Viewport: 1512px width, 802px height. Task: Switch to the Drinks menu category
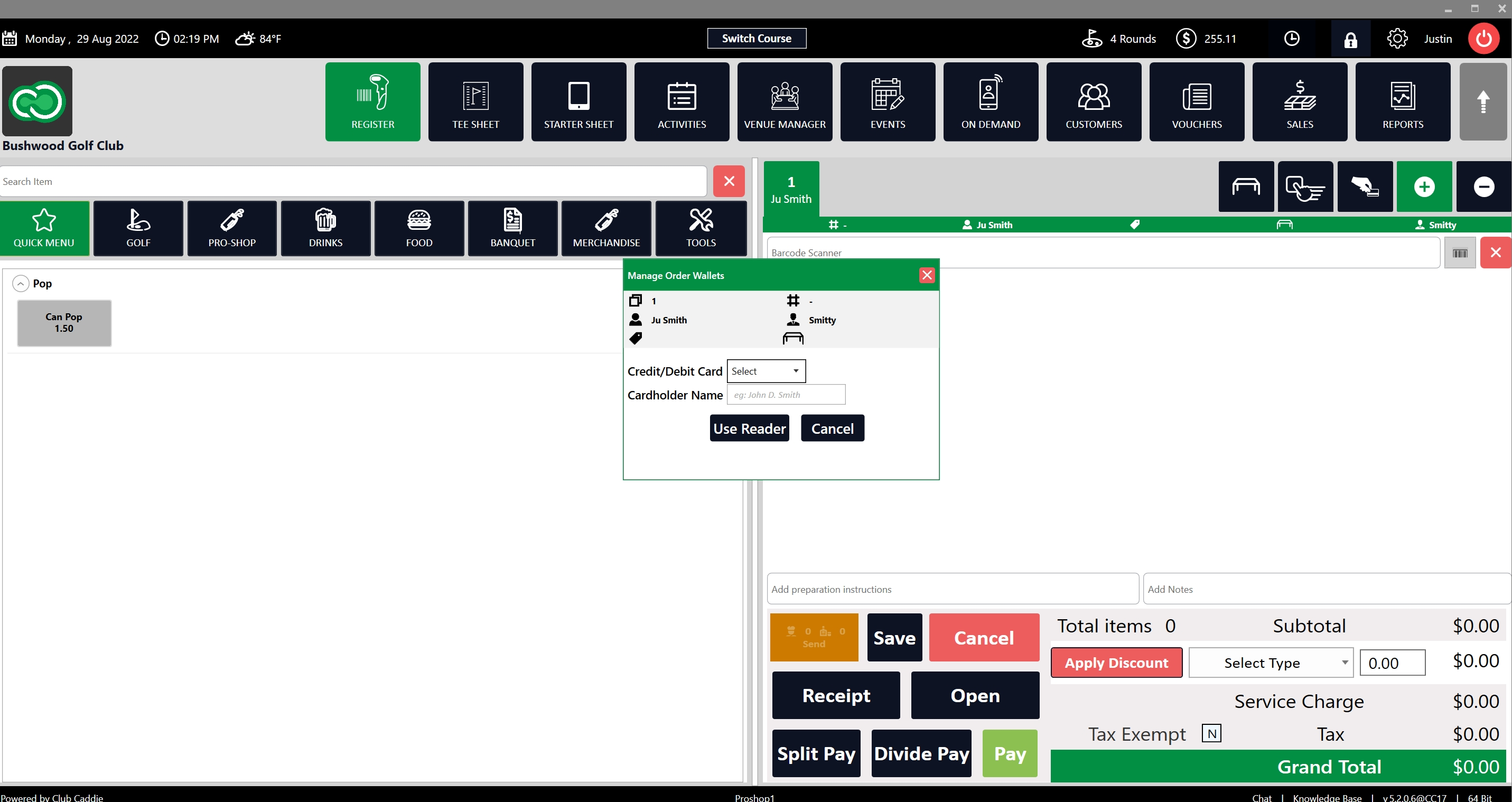click(325, 228)
